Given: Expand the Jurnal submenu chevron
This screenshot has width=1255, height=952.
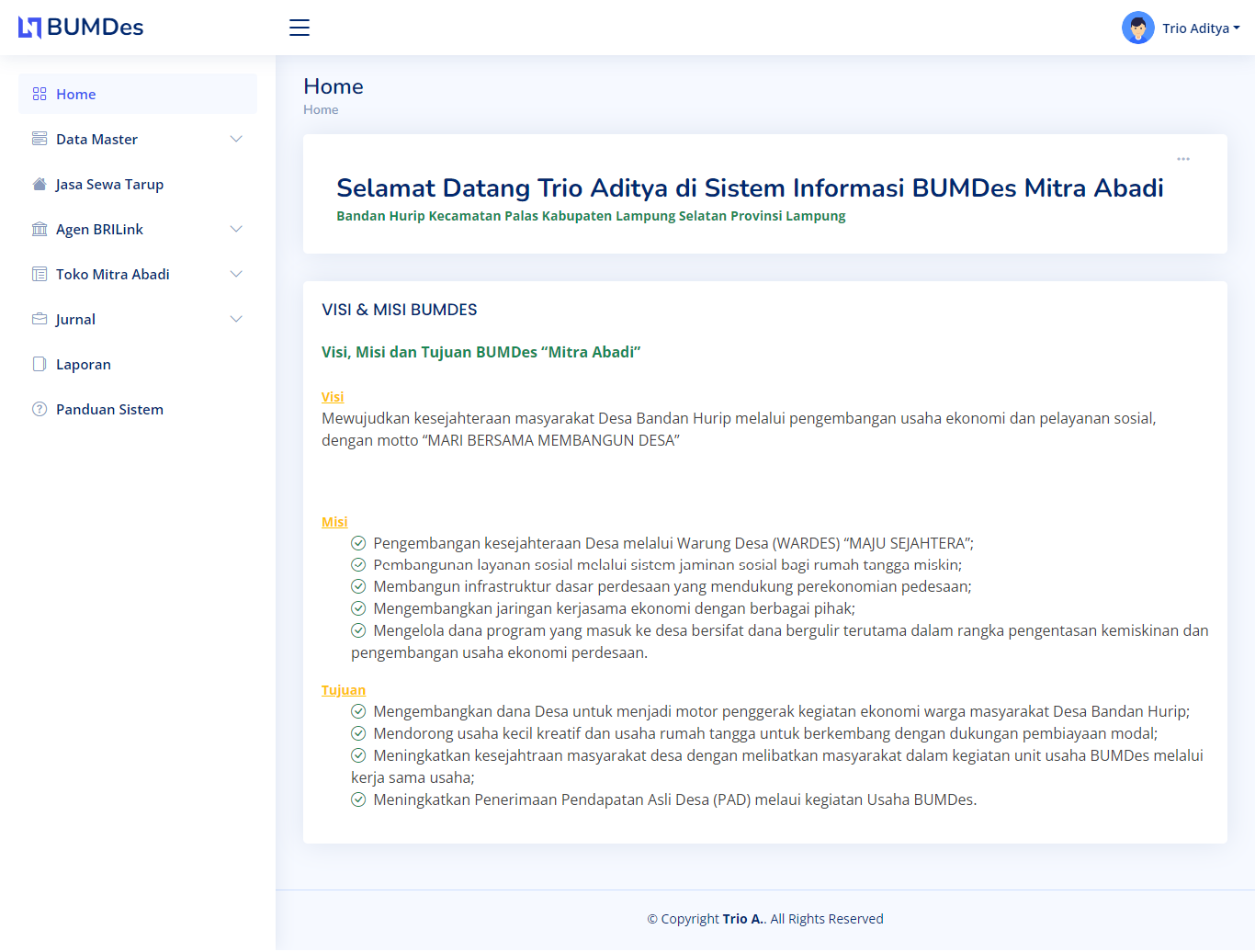Looking at the screenshot, I should pyautogui.click(x=236, y=319).
